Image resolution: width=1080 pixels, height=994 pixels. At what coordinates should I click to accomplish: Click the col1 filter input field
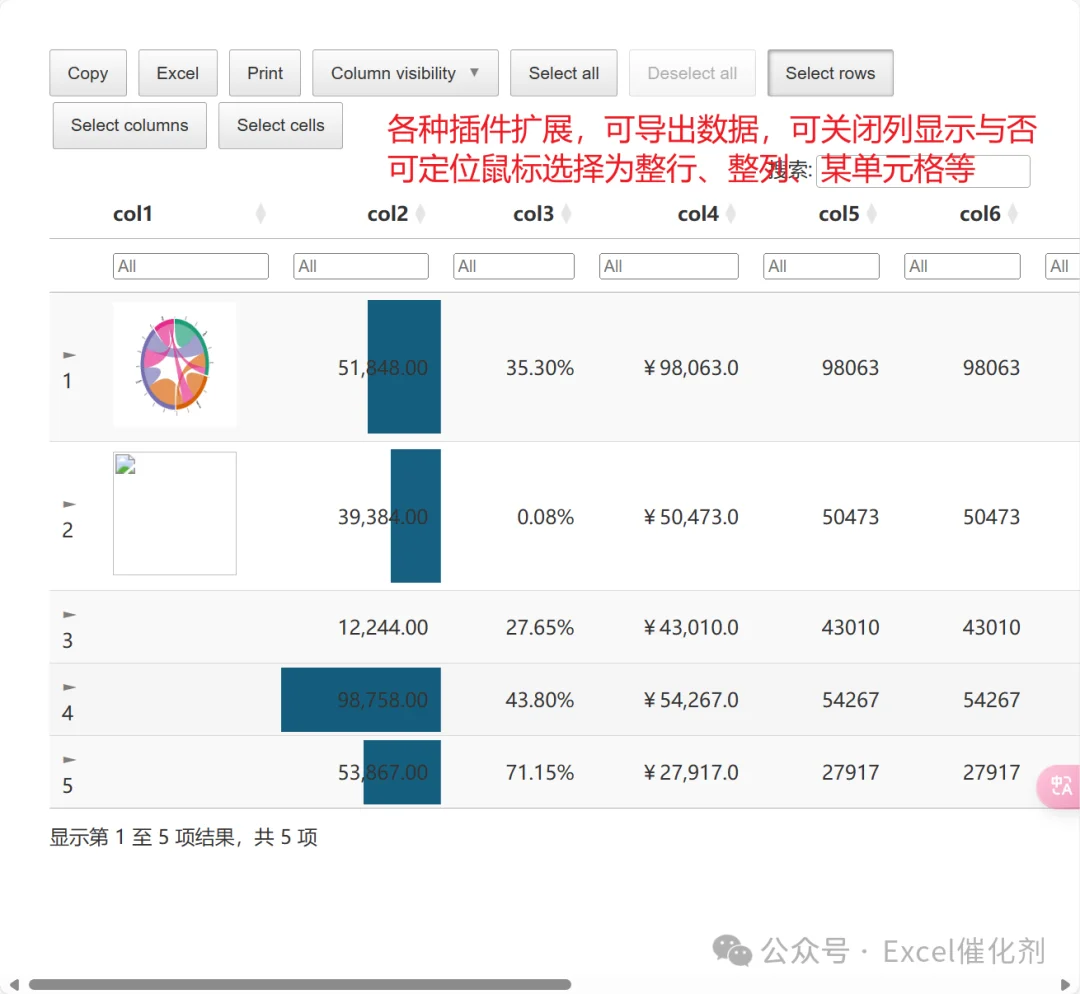coord(191,267)
